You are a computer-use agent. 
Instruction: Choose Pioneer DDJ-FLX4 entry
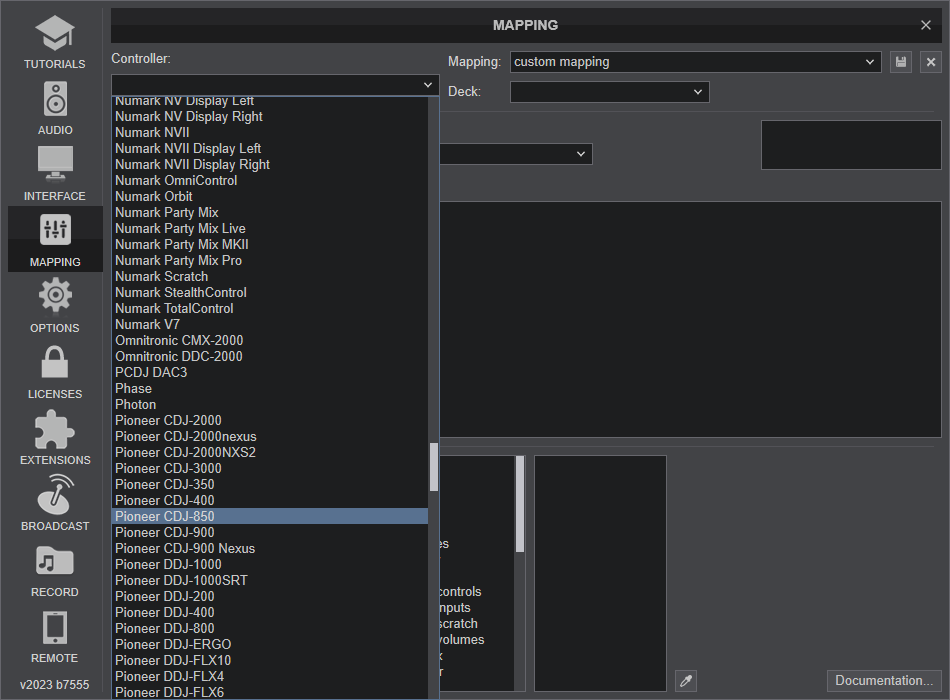[x=270, y=676]
